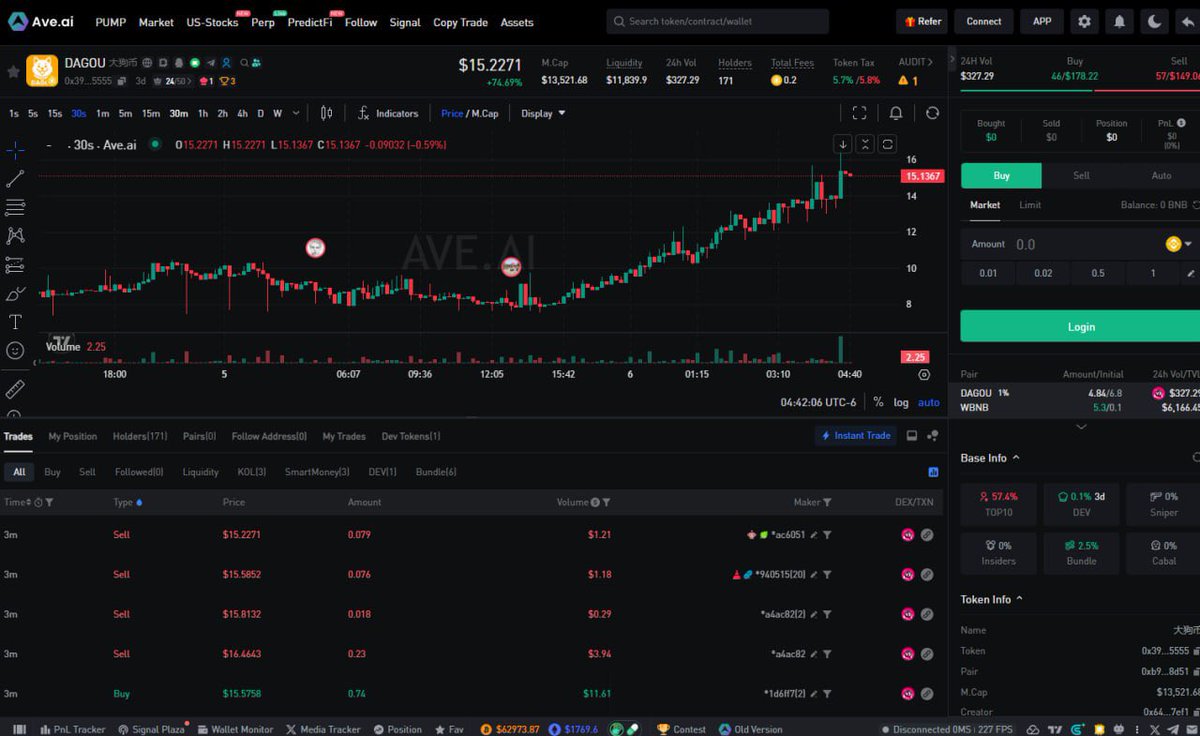
Task: Open the My Trades tab
Action: (x=344, y=436)
